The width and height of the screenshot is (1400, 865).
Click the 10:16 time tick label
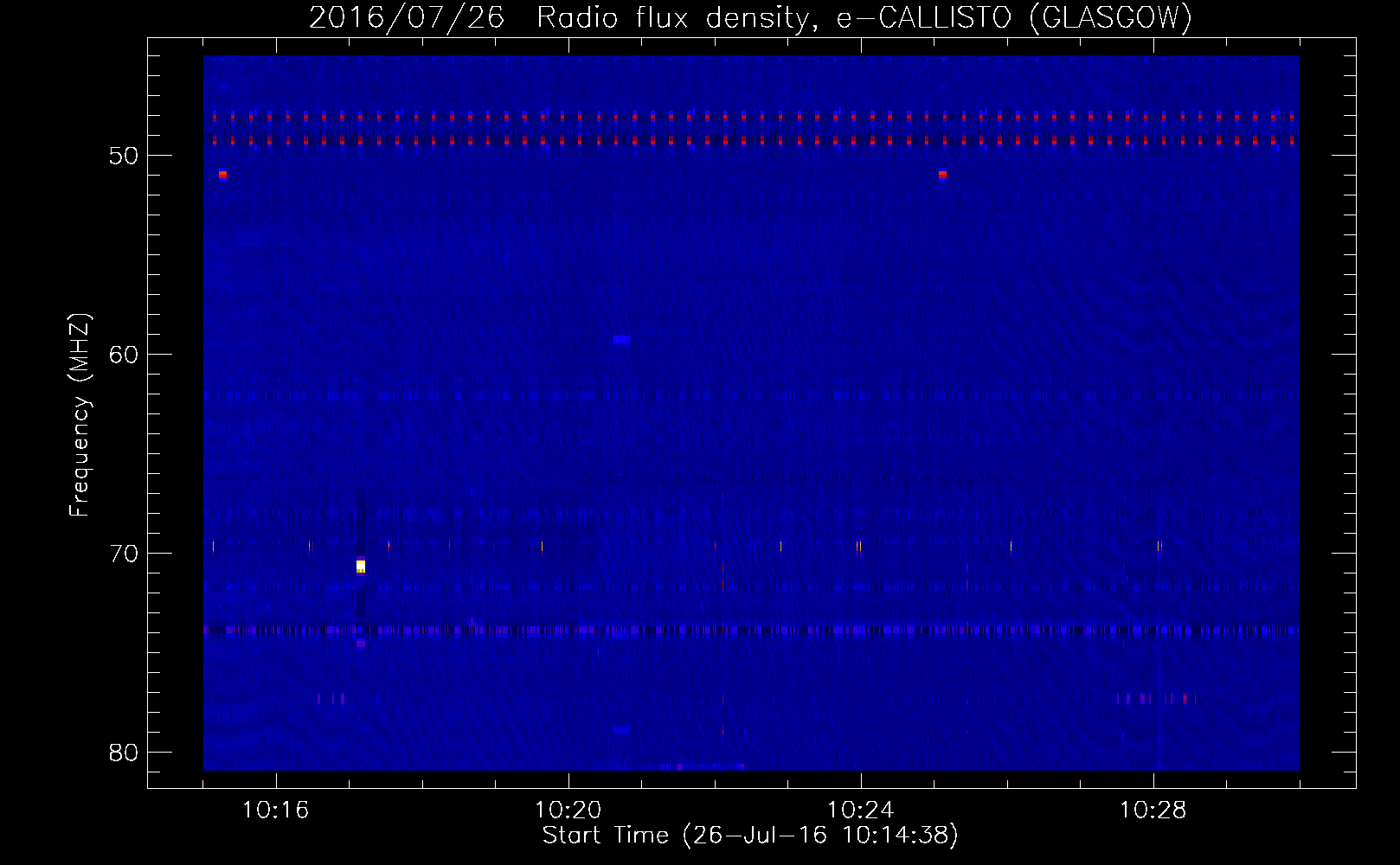click(x=275, y=811)
